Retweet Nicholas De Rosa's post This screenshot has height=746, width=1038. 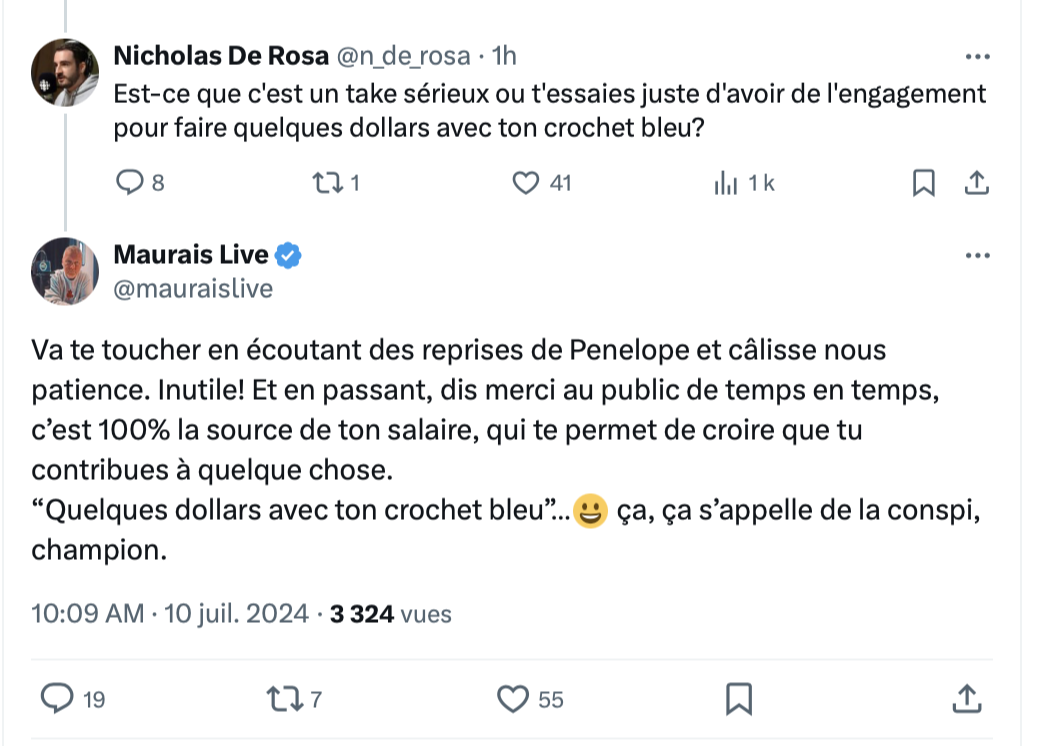pyautogui.click(x=326, y=183)
